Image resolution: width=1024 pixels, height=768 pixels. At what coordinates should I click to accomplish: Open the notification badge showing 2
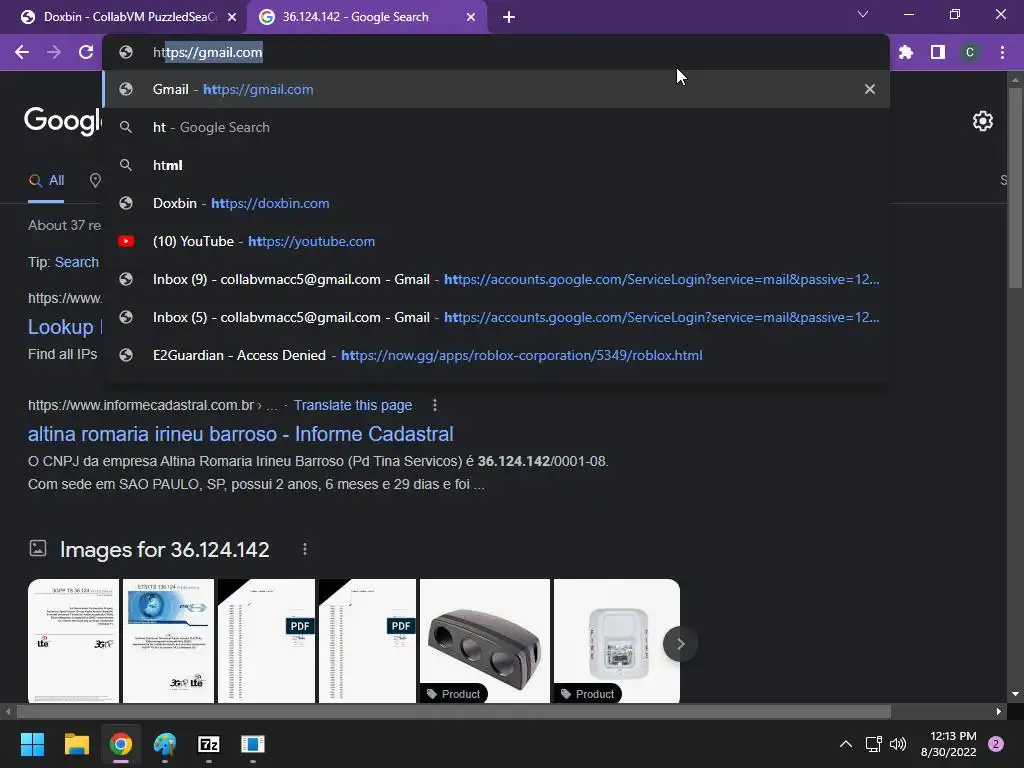(x=996, y=744)
